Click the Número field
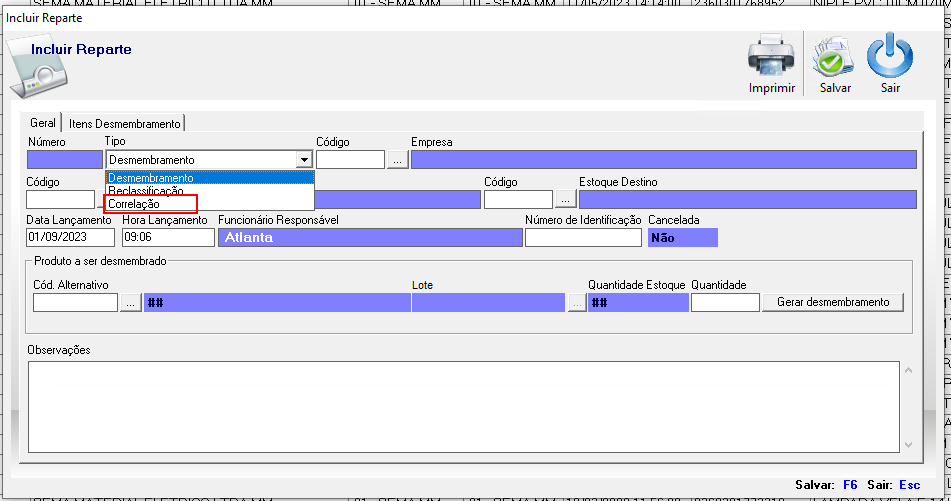951x501 pixels. click(65, 160)
